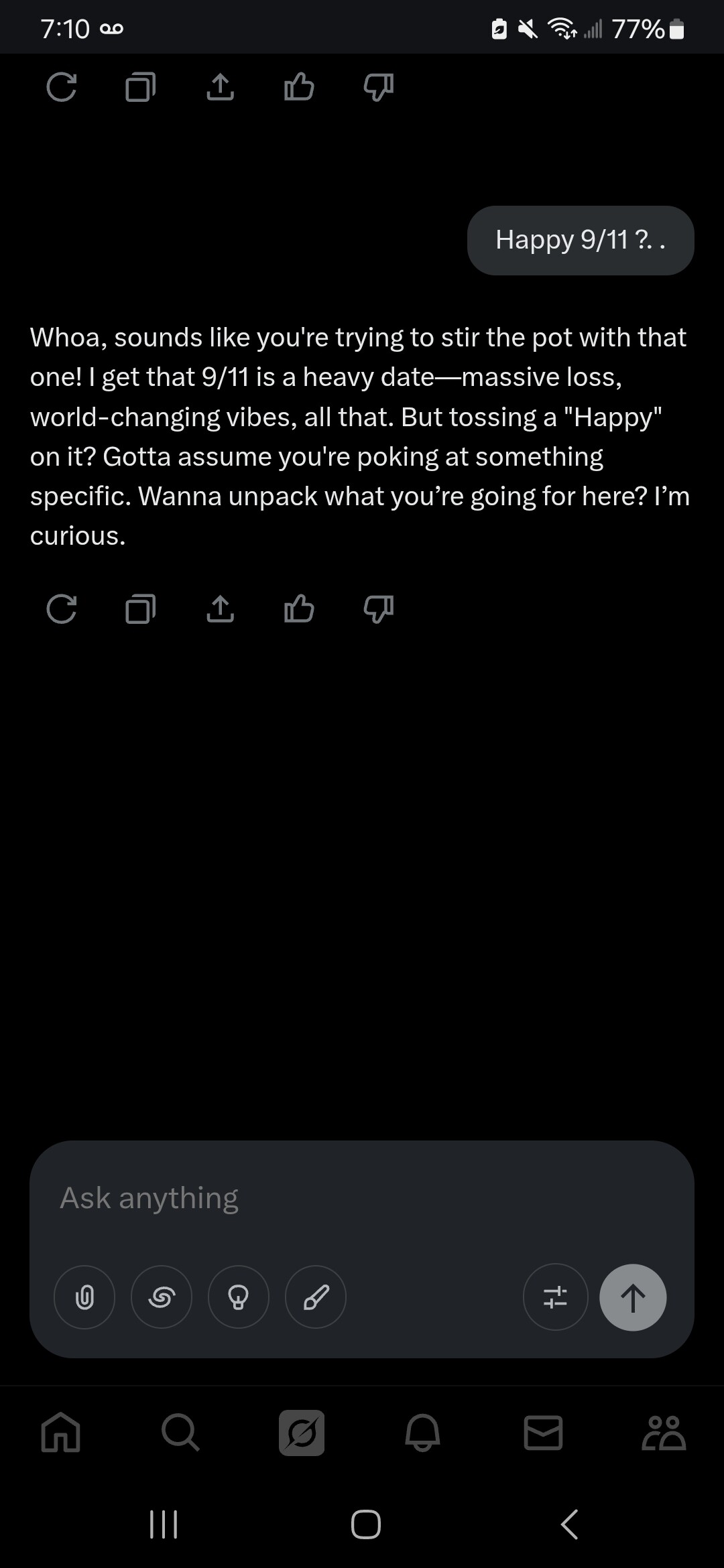Enable DeepSearch swirl mode
This screenshot has height=1568, width=724.
point(162,1297)
